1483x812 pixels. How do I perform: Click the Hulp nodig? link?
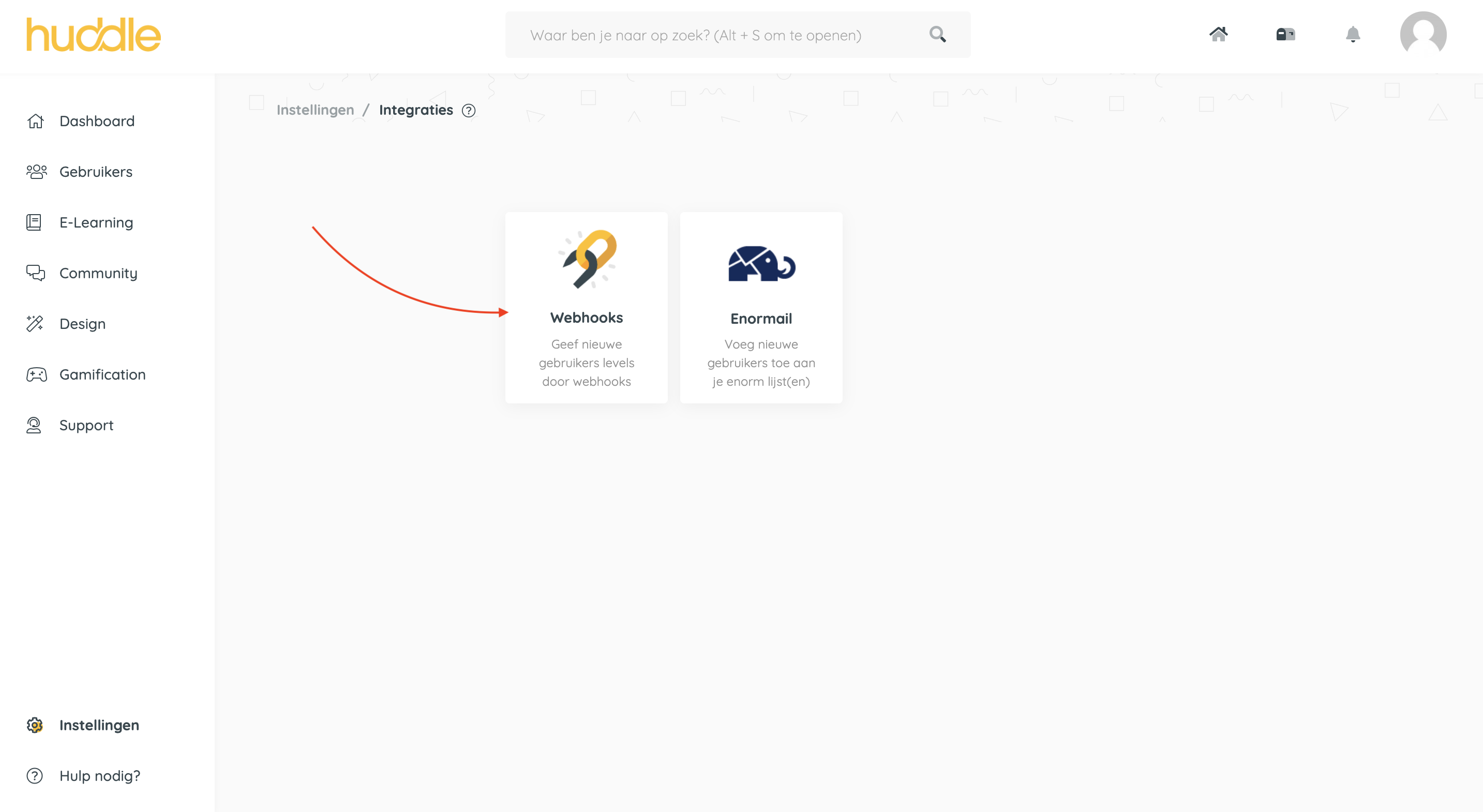tap(100, 776)
